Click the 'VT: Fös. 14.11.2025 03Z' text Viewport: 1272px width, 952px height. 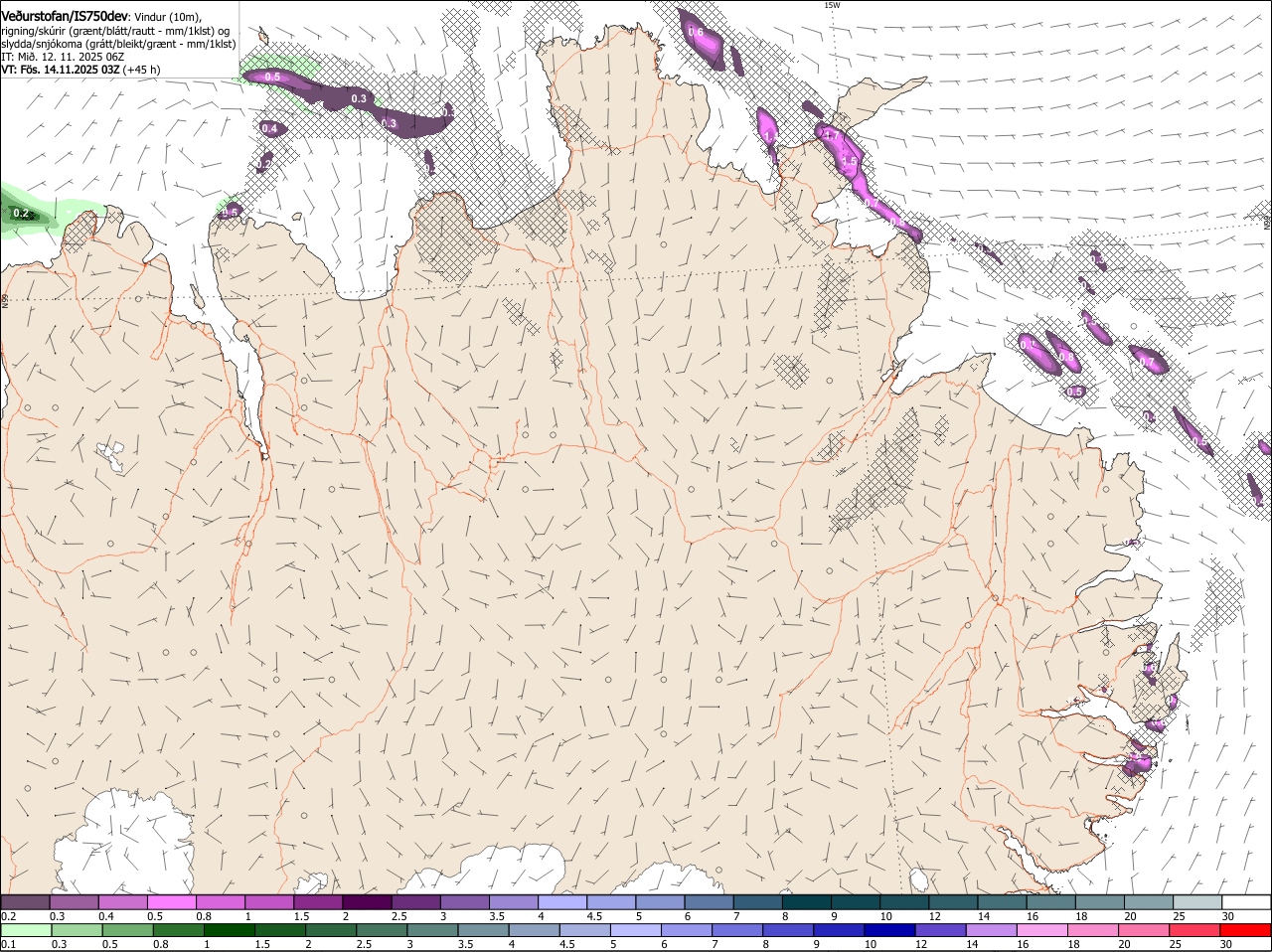61,70
